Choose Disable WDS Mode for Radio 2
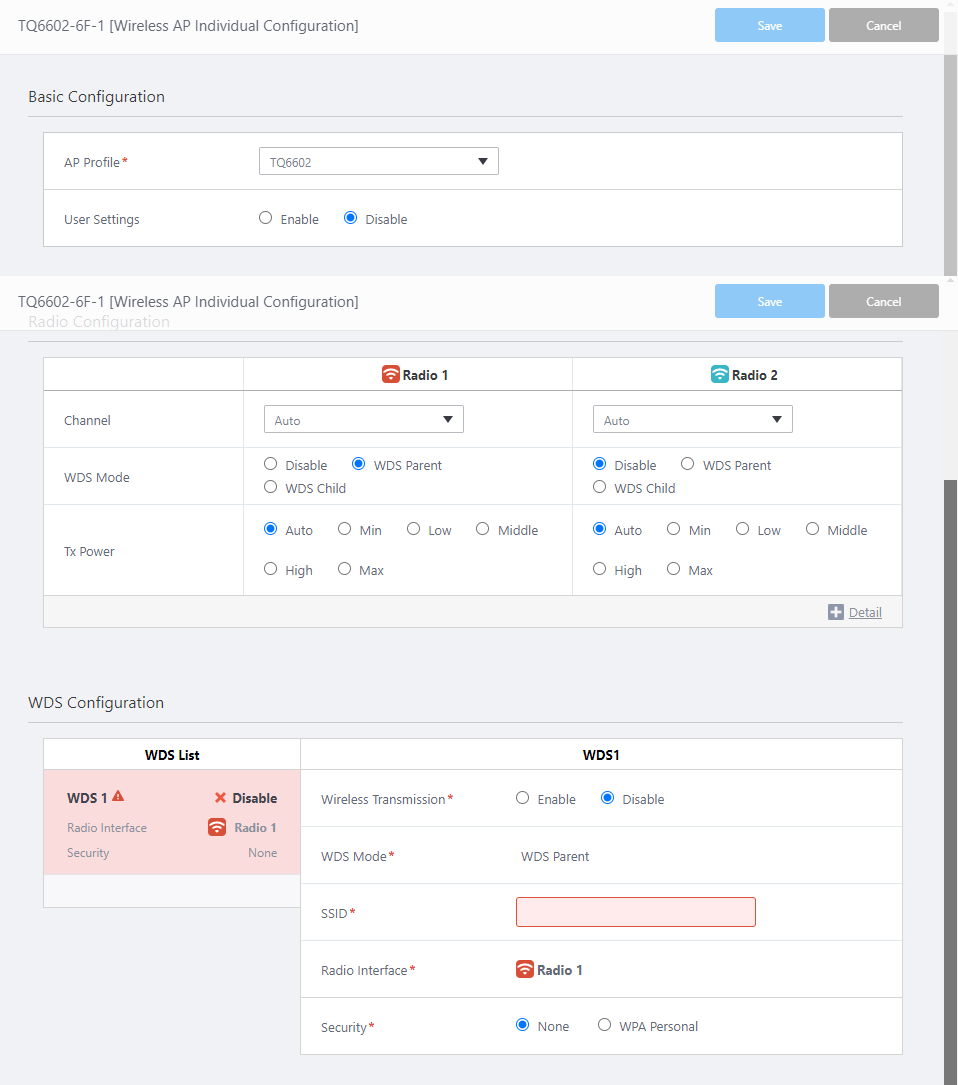Viewport: 958px width, 1085px height. 599,464
